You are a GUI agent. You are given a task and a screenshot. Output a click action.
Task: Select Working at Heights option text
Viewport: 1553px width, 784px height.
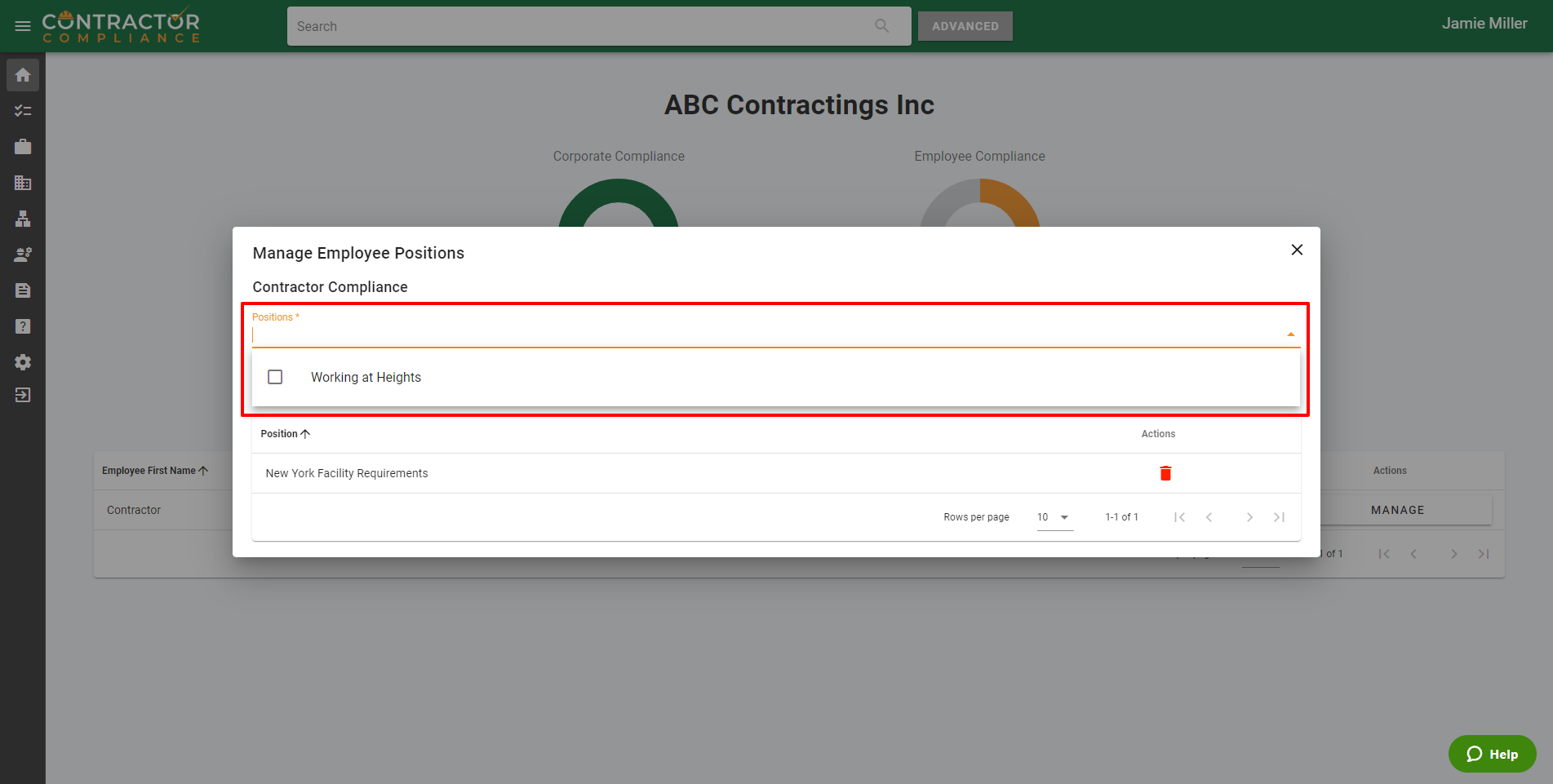(366, 377)
